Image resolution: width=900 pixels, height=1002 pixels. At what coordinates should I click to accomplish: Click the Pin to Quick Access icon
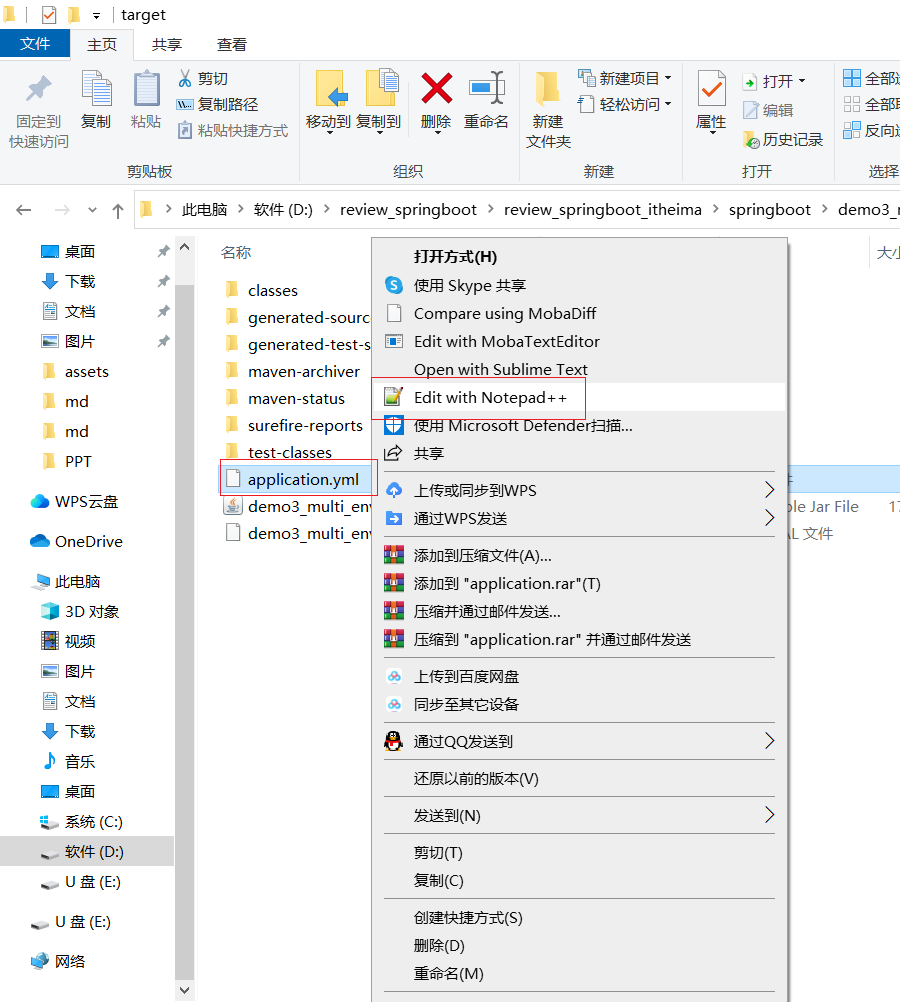pyautogui.click(x=39, y=90)
